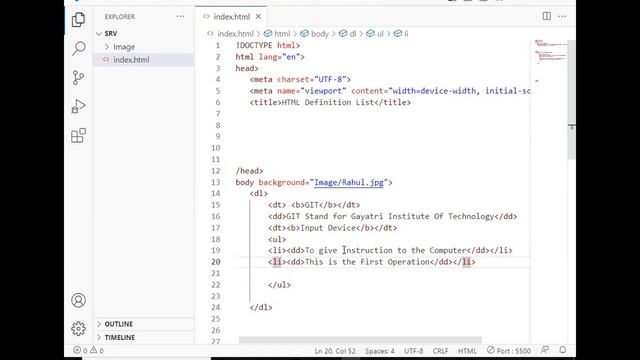
Task: Click the Input Device text on line 17
Action: (328, 228)
